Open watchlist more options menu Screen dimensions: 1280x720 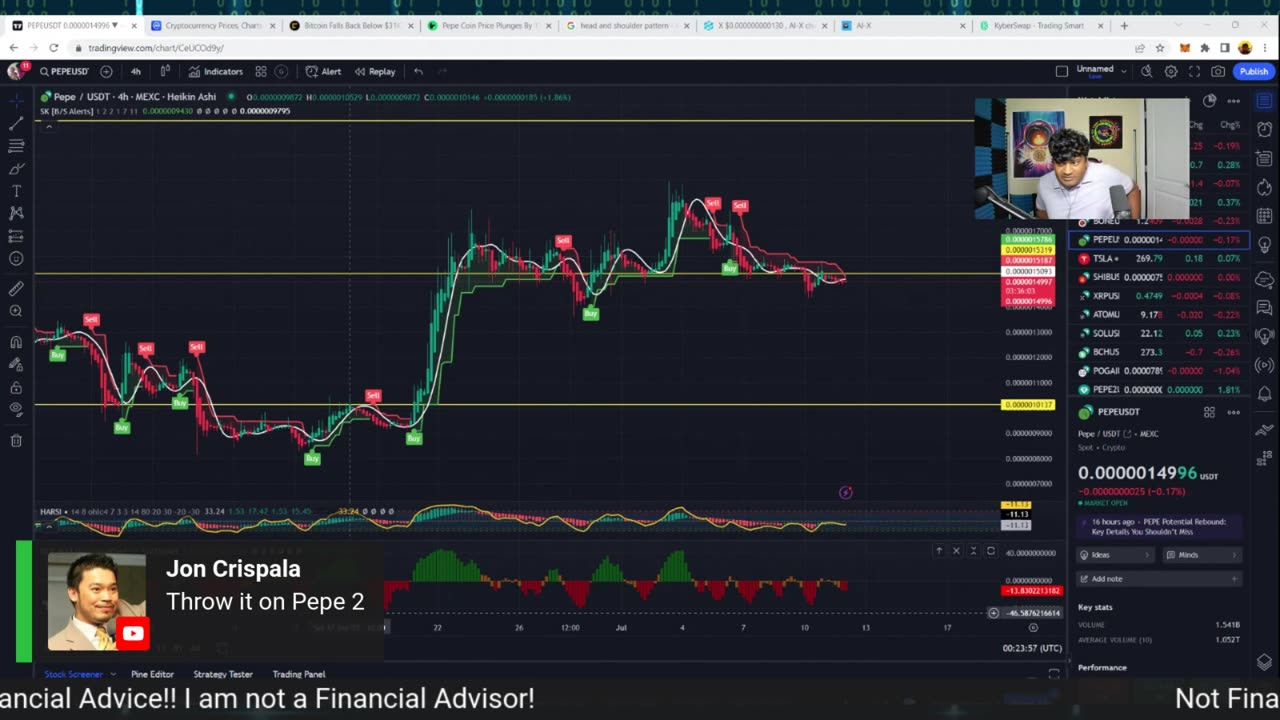[1234, 101]
